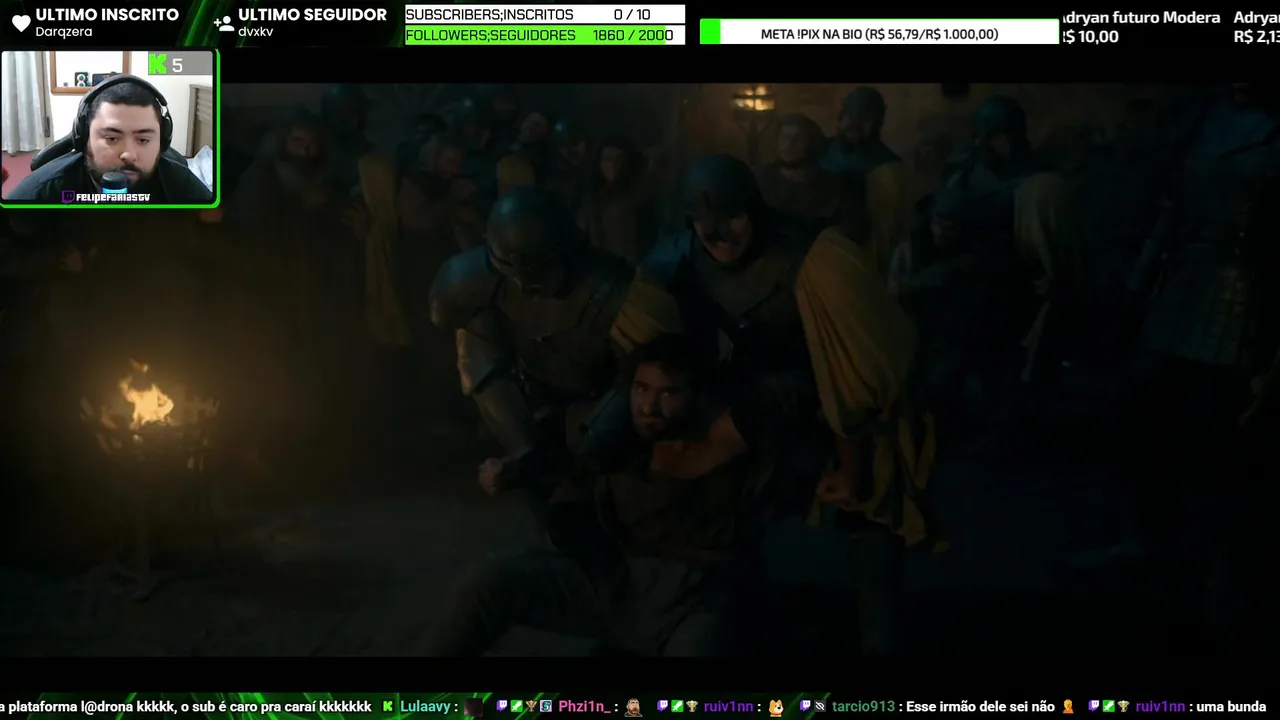This screenshot has width=1280, height=720.
Task: Click the Kick badge before Lulaavy
Action: [x=388, y=706]
